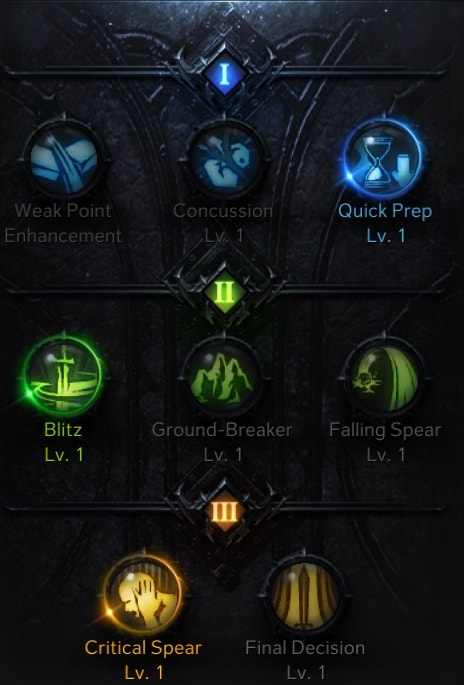Click the Critical Spear icon
This screenshot has width=464, height=685.
pos(144,595)
